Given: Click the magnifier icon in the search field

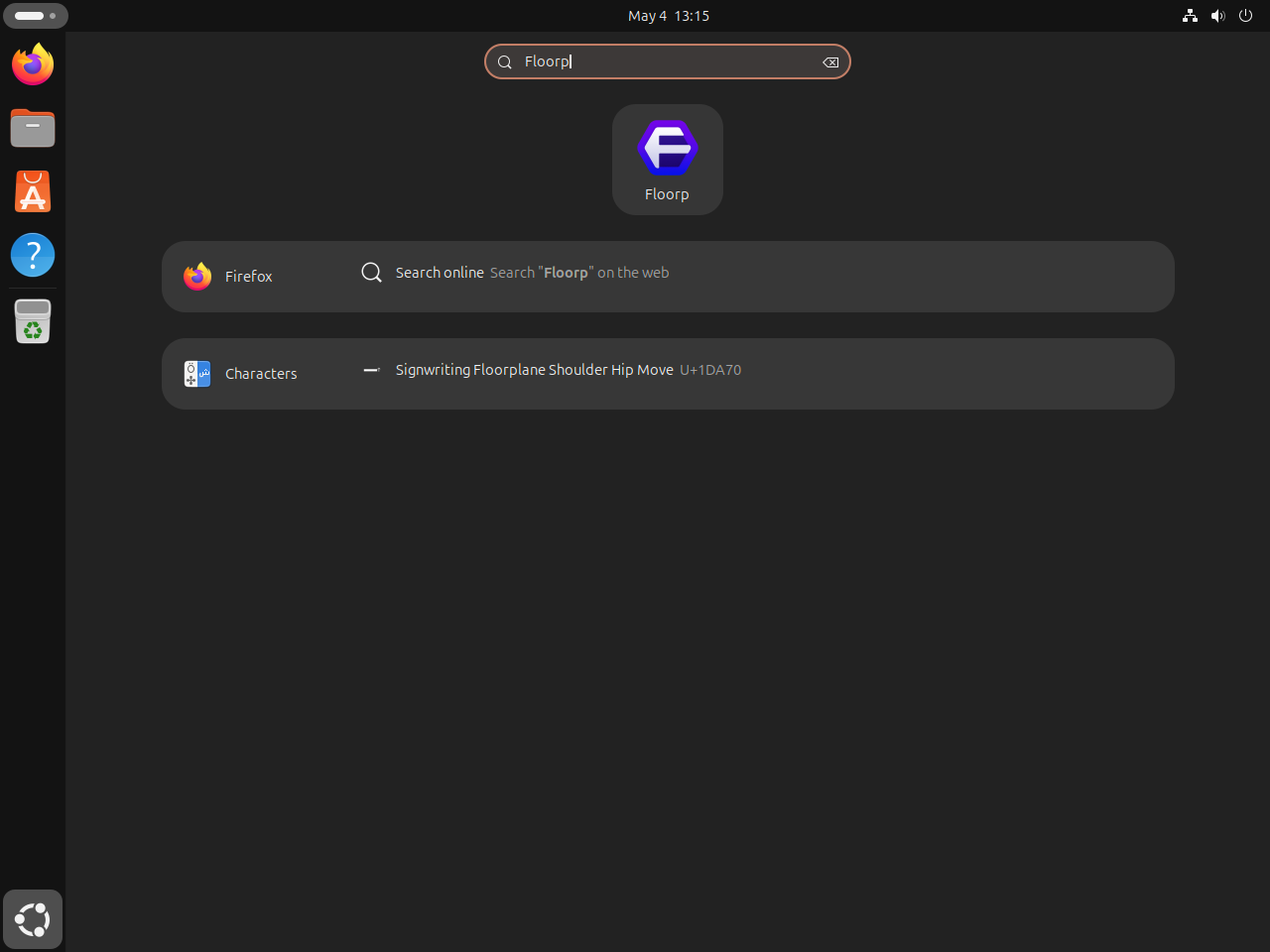Looking at the screenshot, I should tap(504, 62).
